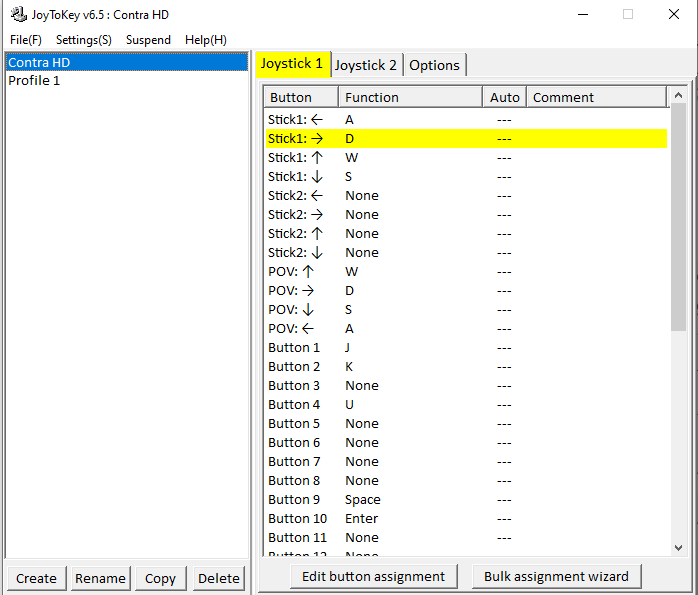Open the Settings(S) menu
Viewport: 698px width, 595px height.
(84, 40)
